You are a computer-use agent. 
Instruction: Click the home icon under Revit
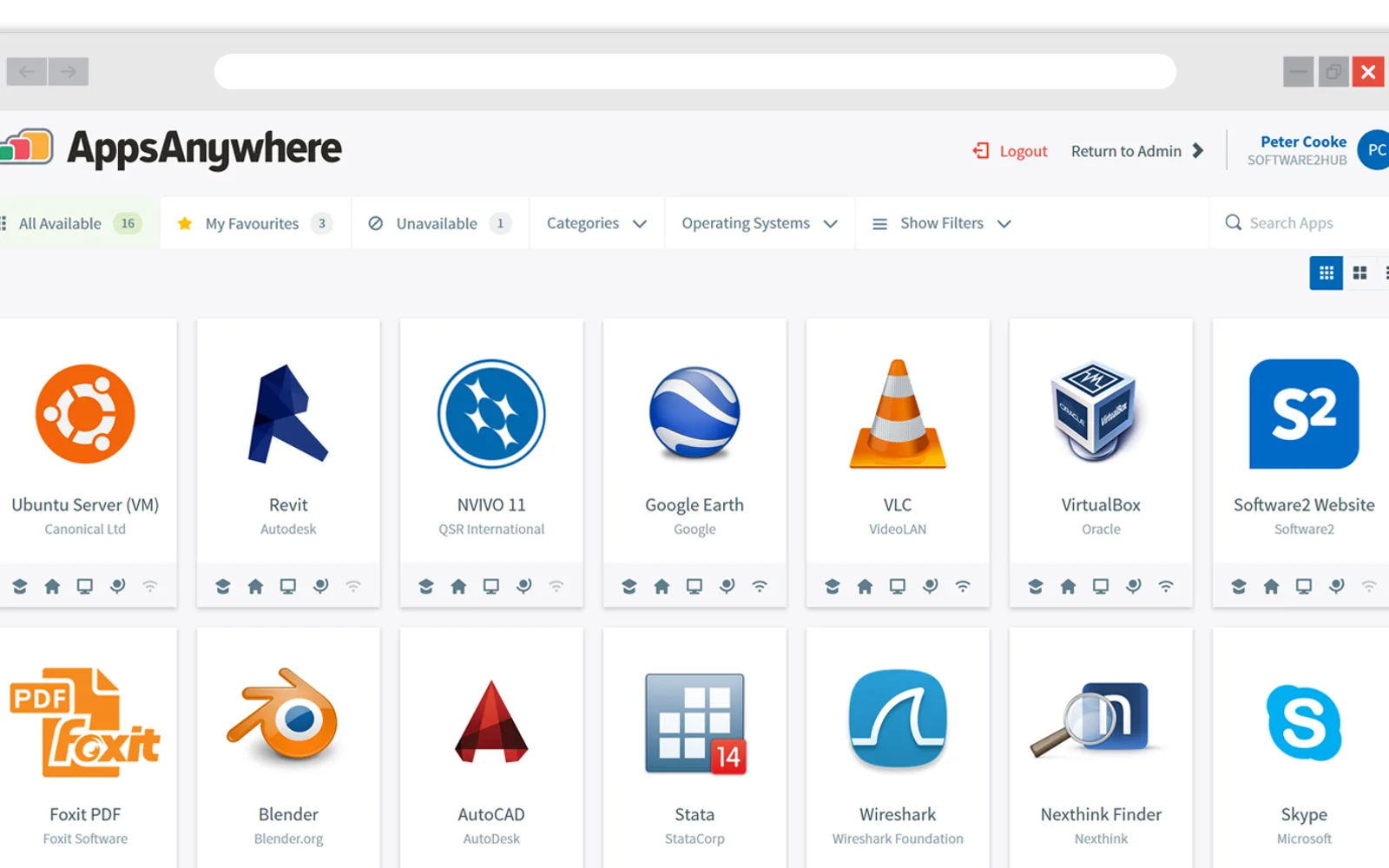pos(255,586)
